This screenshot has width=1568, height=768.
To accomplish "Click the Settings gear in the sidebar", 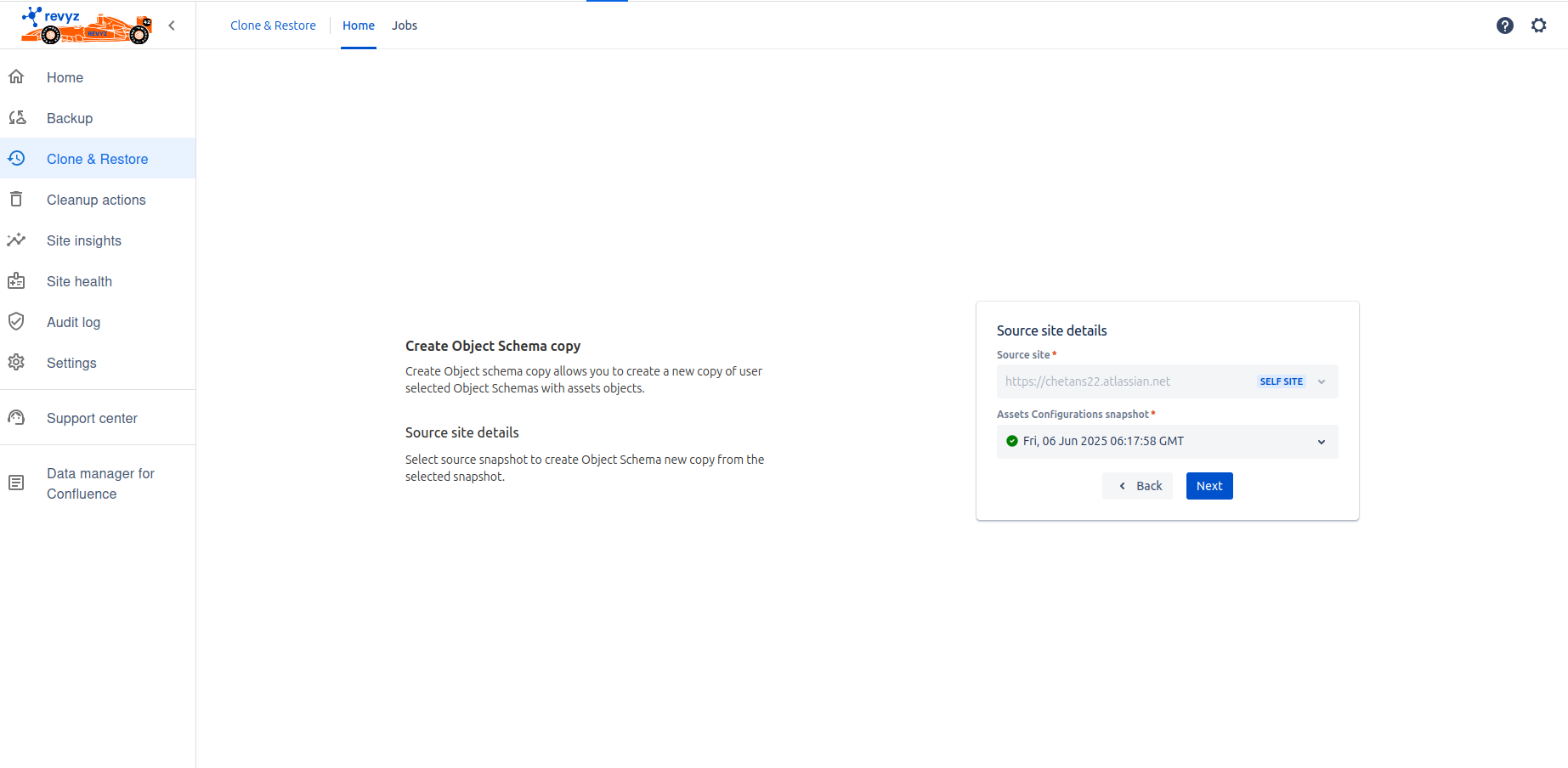I will 17,362.
